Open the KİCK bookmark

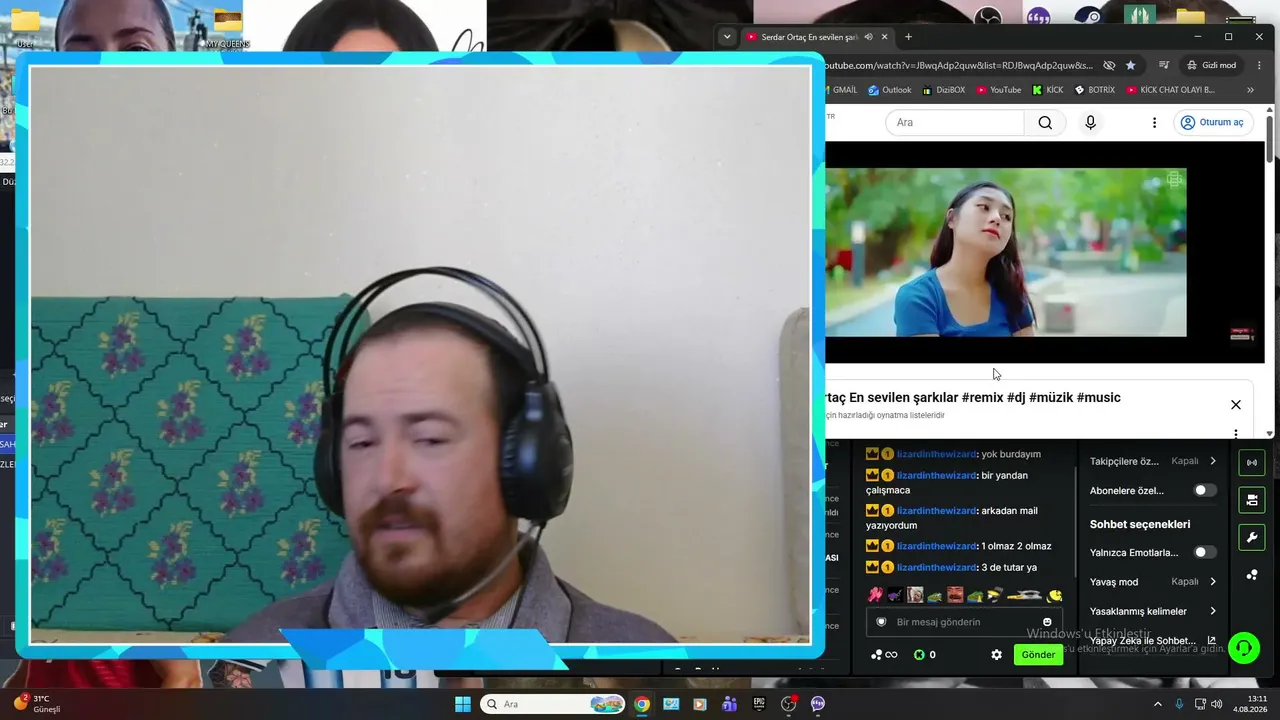[x=1047, y=90]
